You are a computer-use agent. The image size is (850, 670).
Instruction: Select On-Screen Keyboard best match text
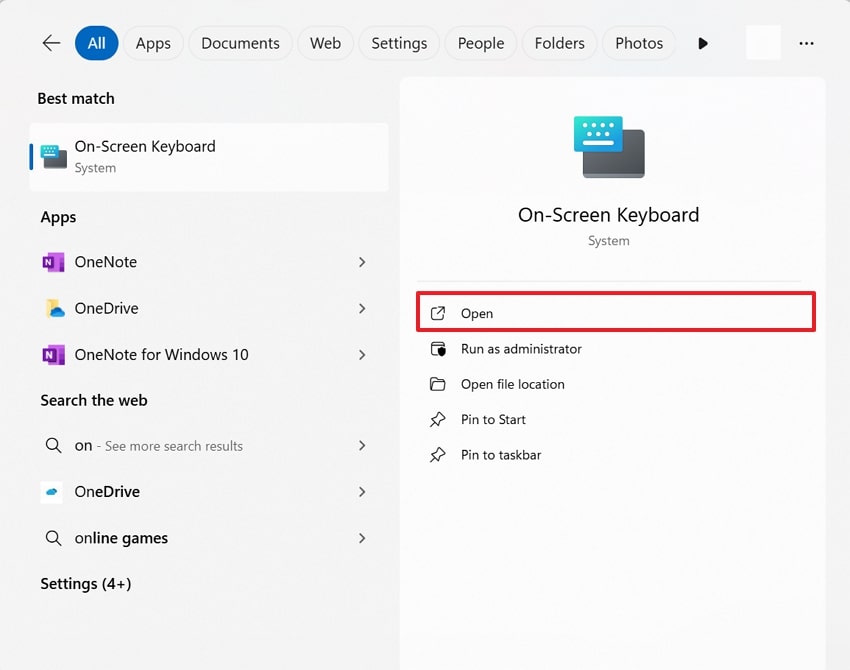[145, 146]
